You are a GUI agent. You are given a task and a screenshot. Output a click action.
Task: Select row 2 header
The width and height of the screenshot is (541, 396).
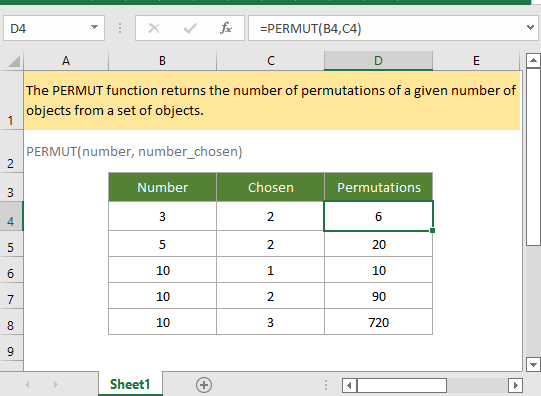[x=11, y=151]
